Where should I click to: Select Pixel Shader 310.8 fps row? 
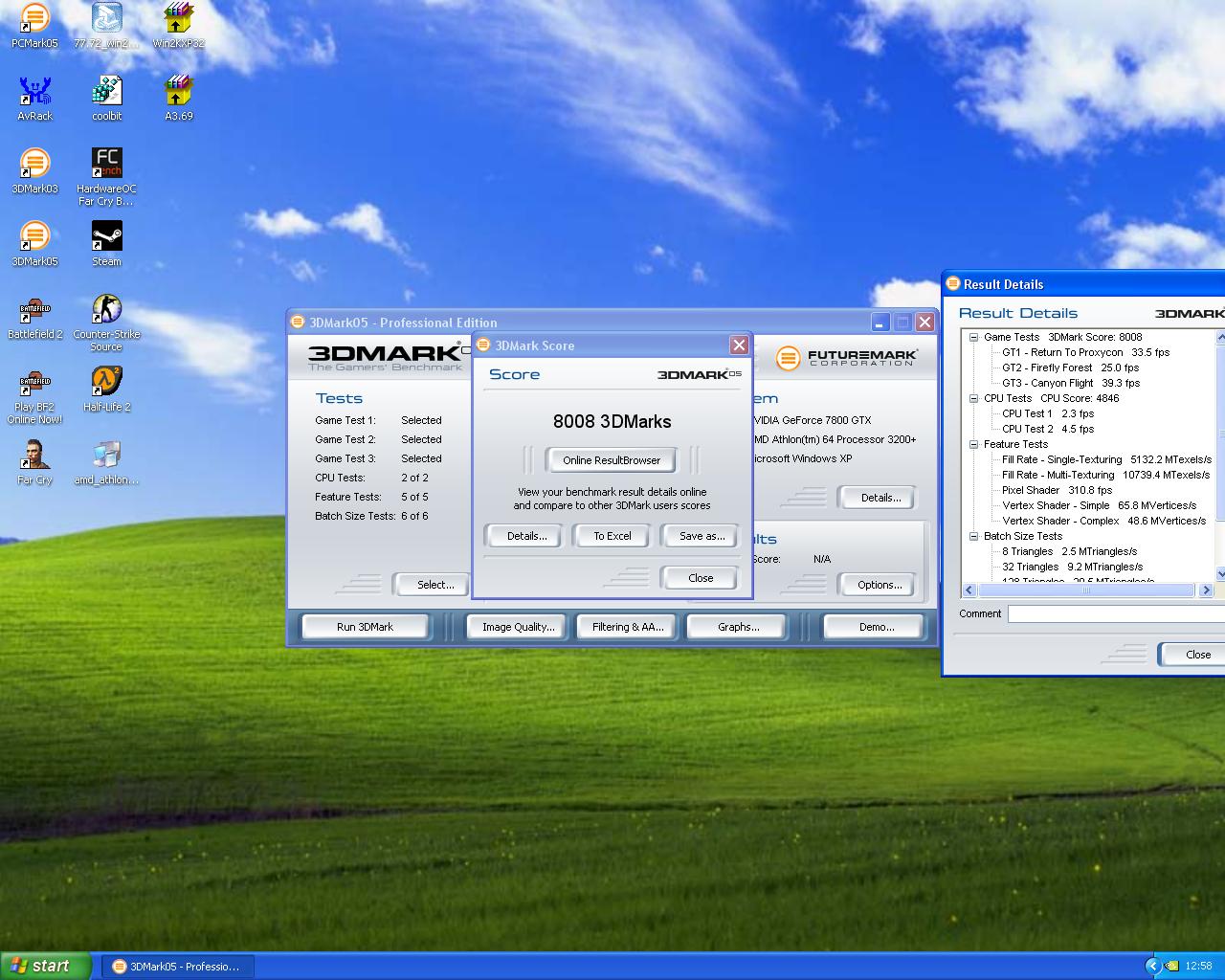(x=1058, y=490)
